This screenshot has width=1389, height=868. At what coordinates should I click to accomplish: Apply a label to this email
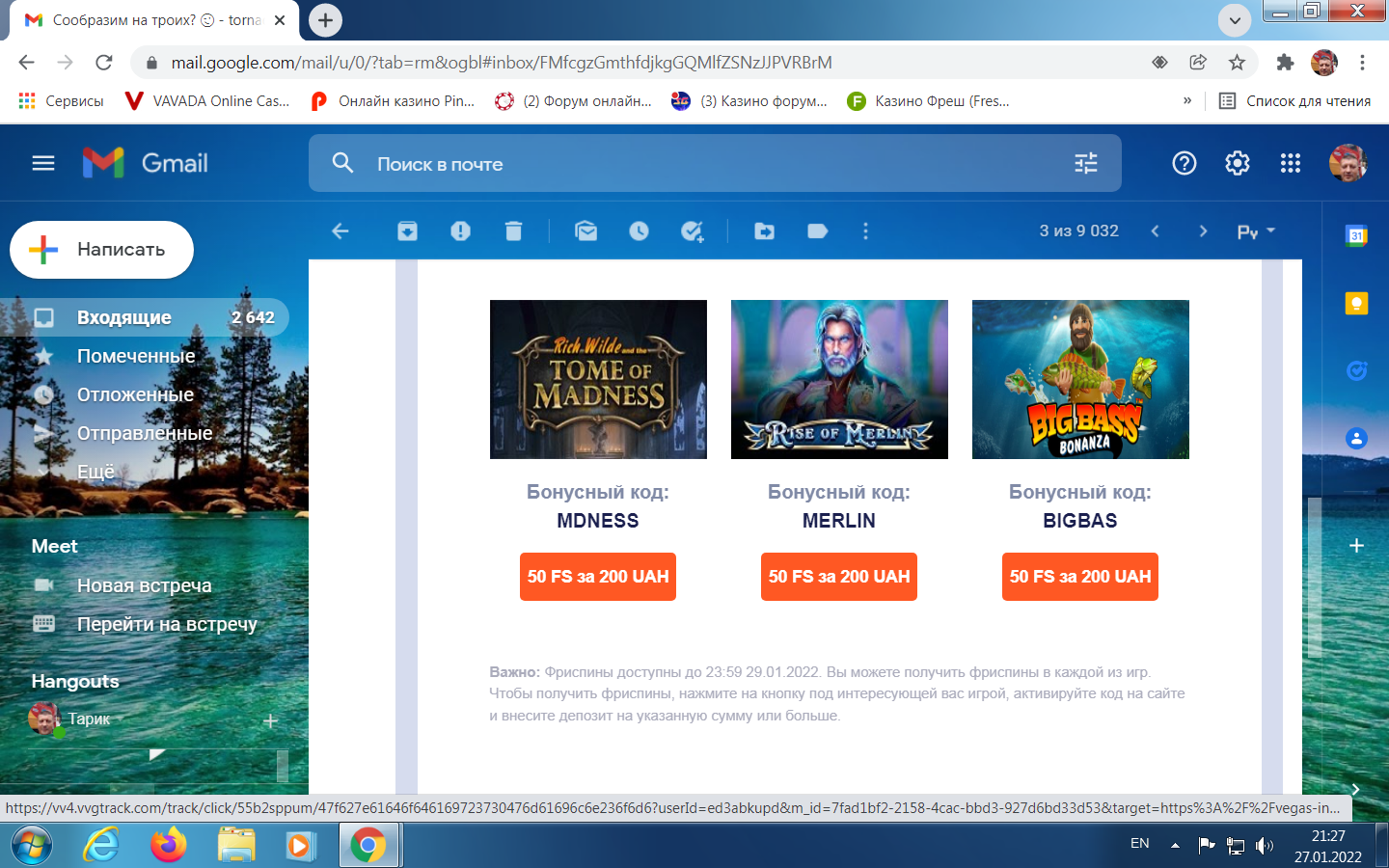coord(817,231)
